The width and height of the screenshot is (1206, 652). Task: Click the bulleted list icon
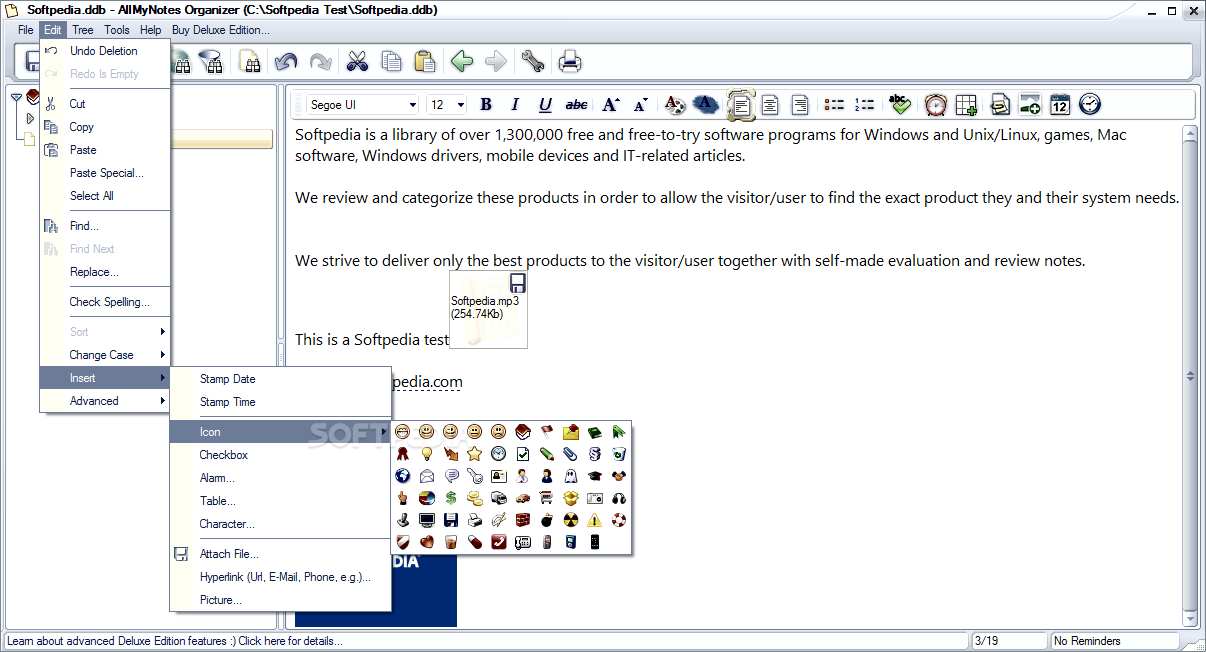833,104
